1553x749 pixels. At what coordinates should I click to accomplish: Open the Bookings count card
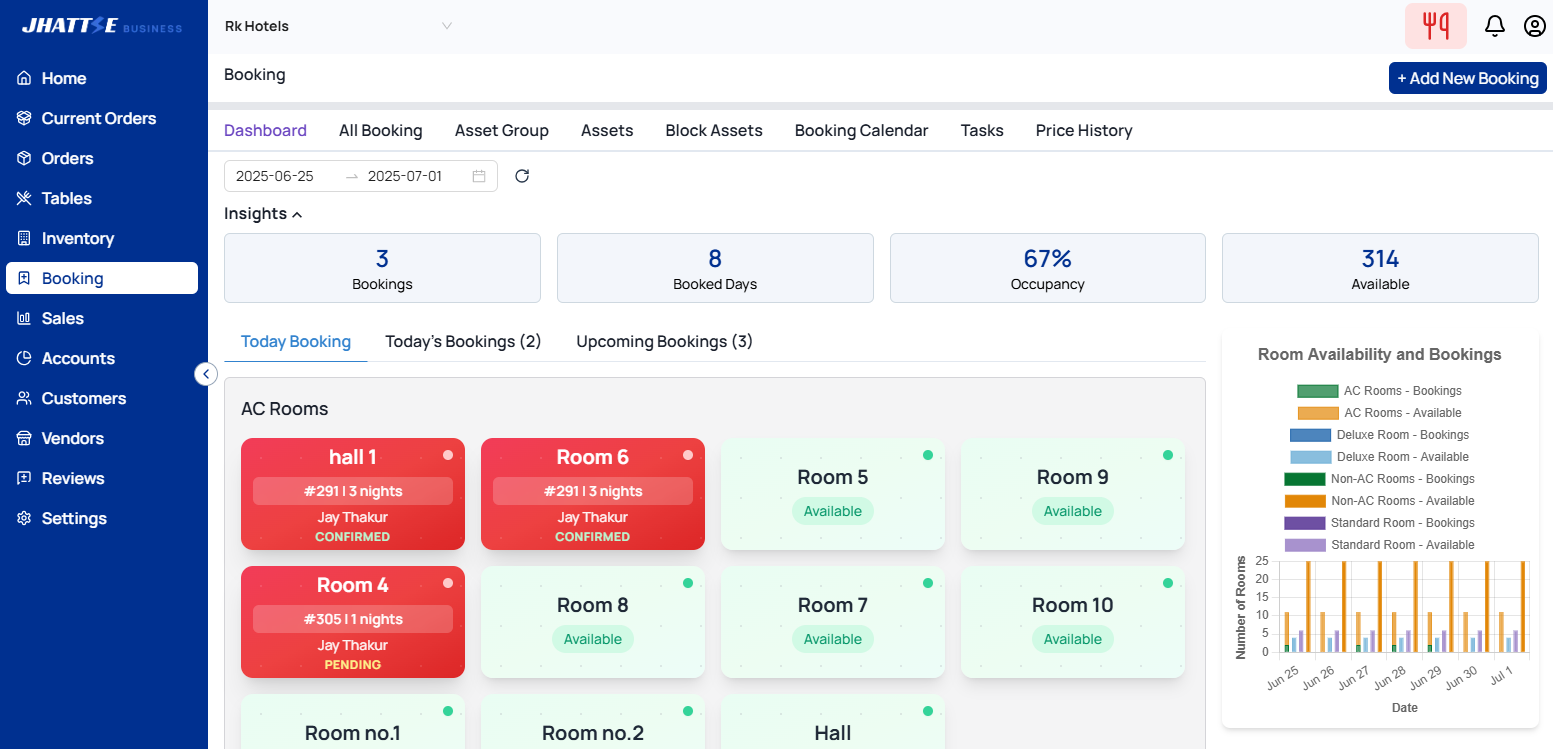[382, 268]
